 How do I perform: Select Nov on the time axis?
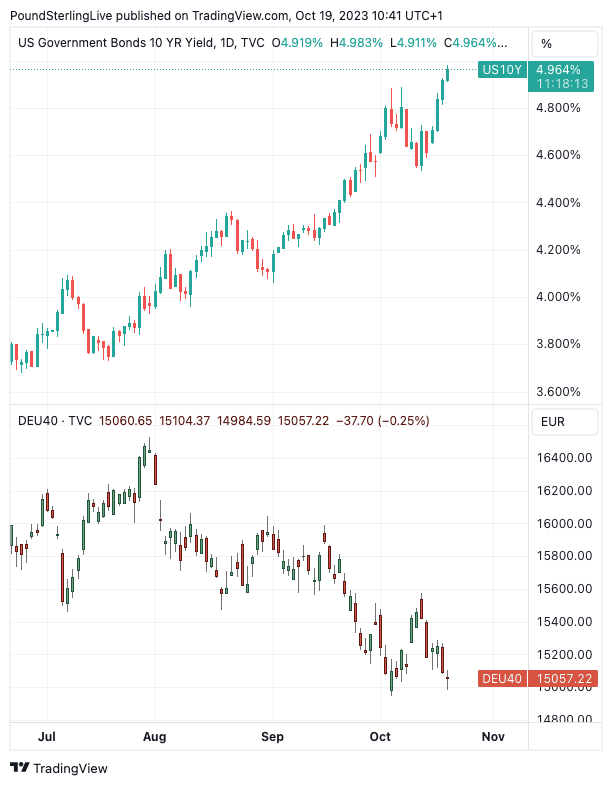492,737
